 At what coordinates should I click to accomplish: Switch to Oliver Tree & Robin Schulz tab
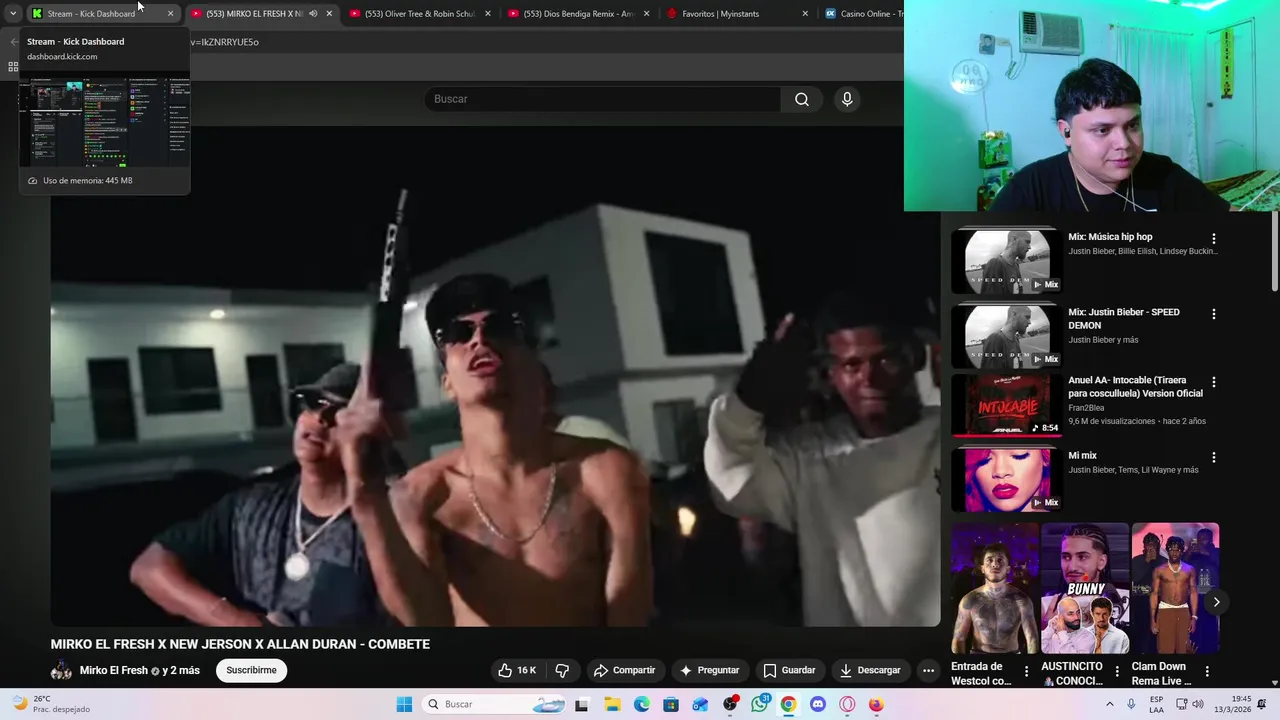tap(420, 14)
